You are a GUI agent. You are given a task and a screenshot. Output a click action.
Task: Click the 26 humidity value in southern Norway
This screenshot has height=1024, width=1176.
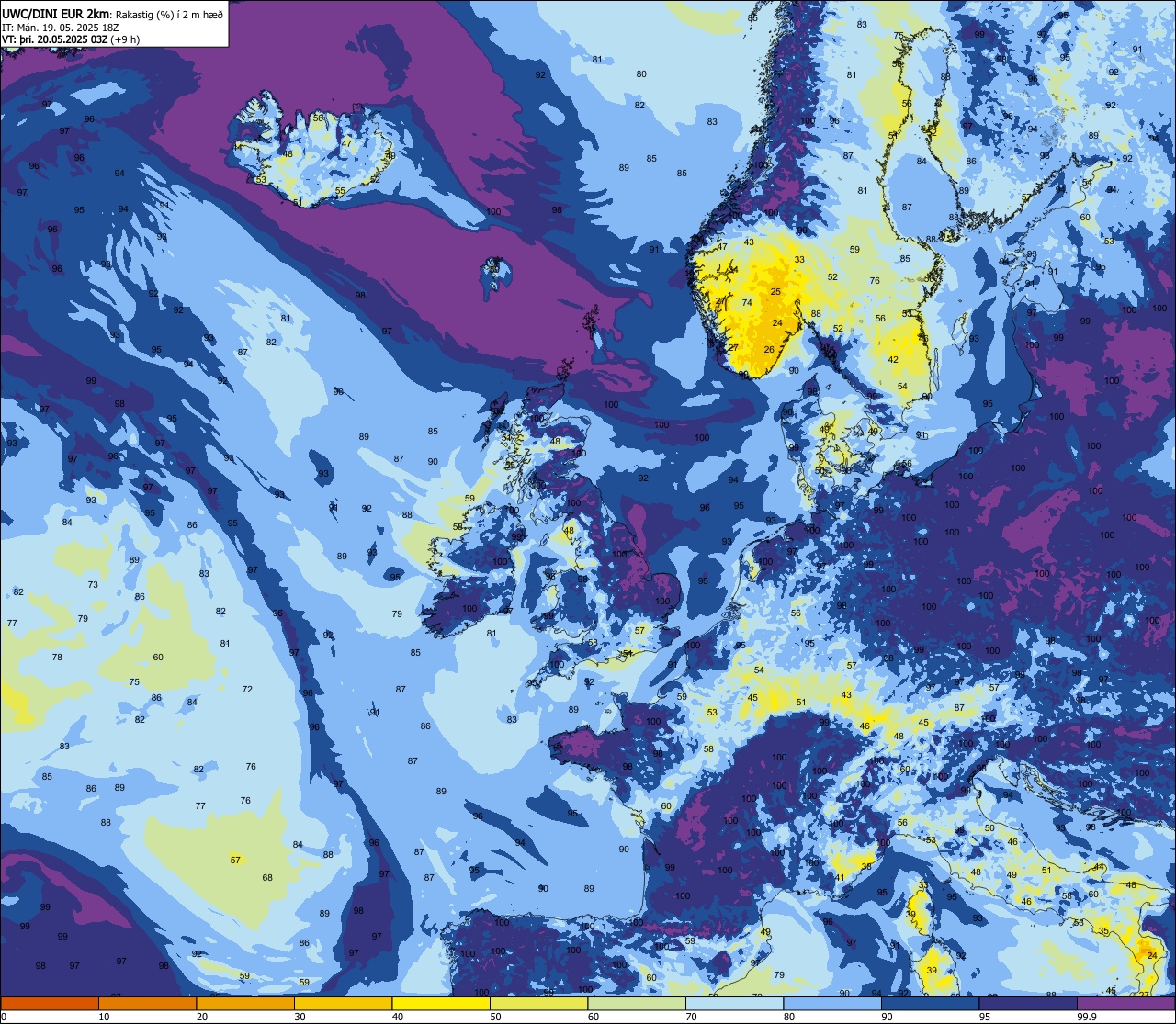[769, 350]
